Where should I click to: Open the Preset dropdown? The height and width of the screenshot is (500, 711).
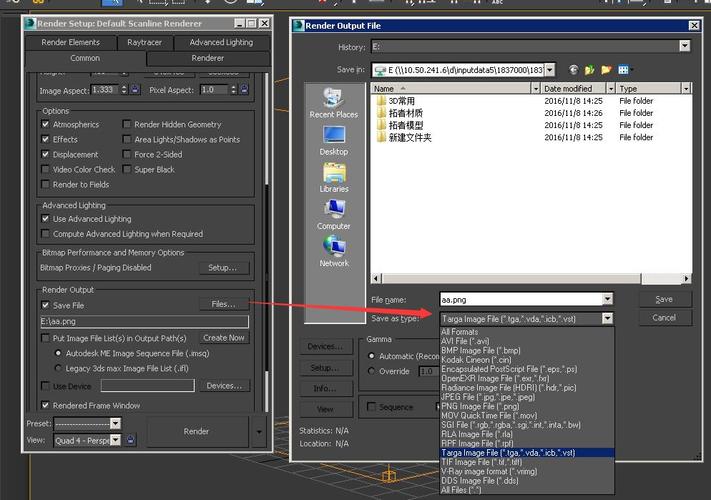114,424
